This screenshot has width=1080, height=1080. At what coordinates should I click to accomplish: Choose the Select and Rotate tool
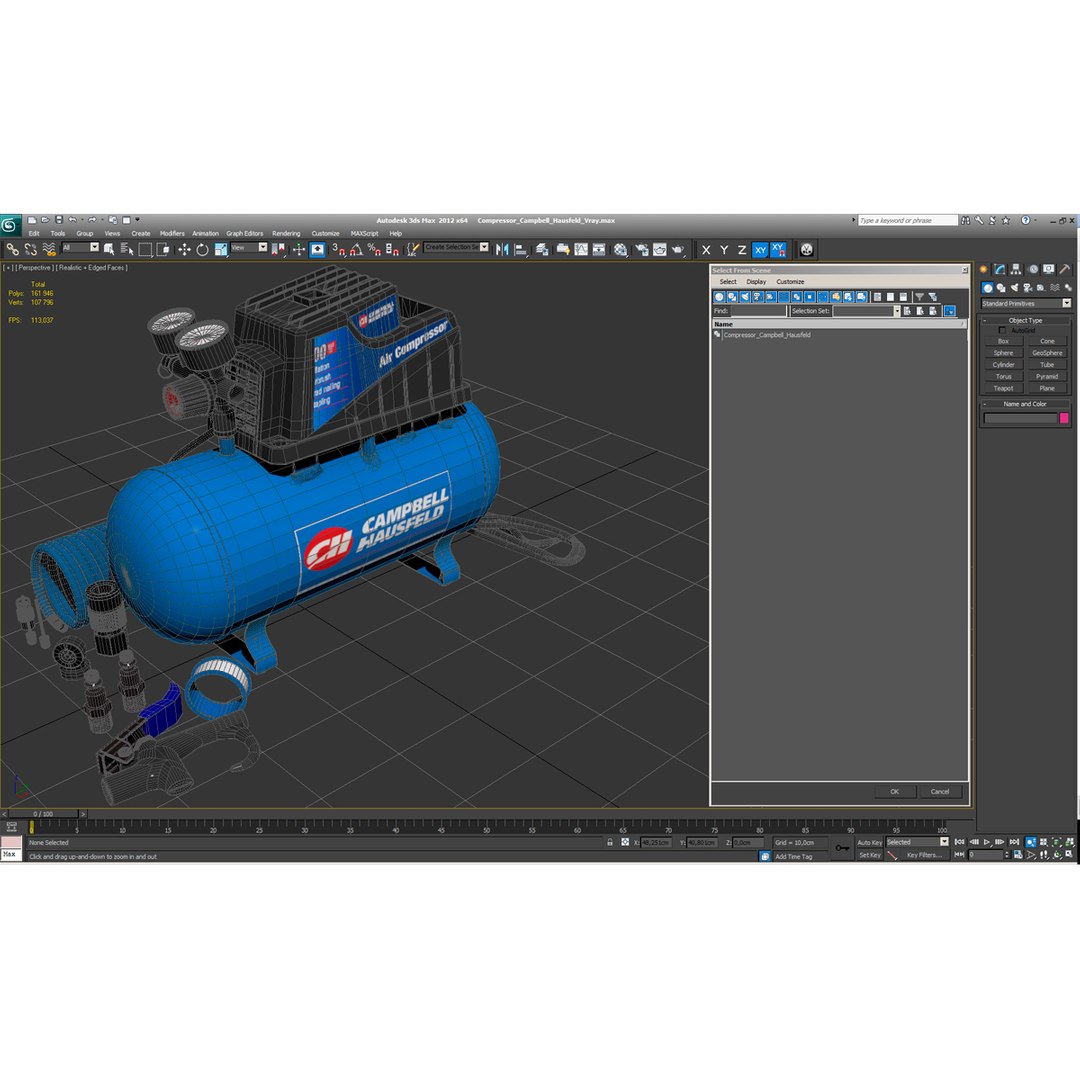click(x=202, y=249)
